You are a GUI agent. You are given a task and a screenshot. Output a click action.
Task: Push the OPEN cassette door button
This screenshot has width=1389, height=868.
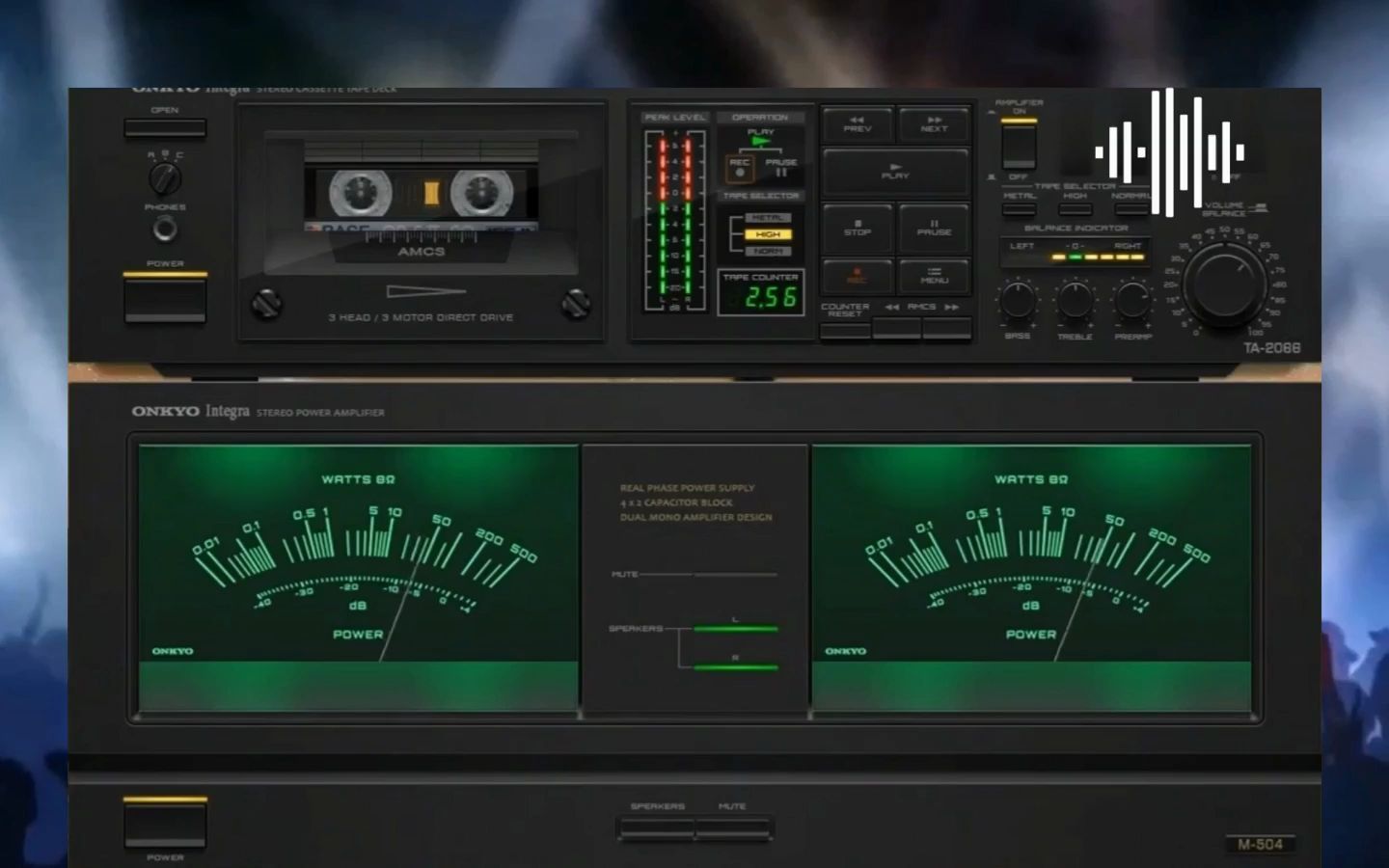pos(165,127)
